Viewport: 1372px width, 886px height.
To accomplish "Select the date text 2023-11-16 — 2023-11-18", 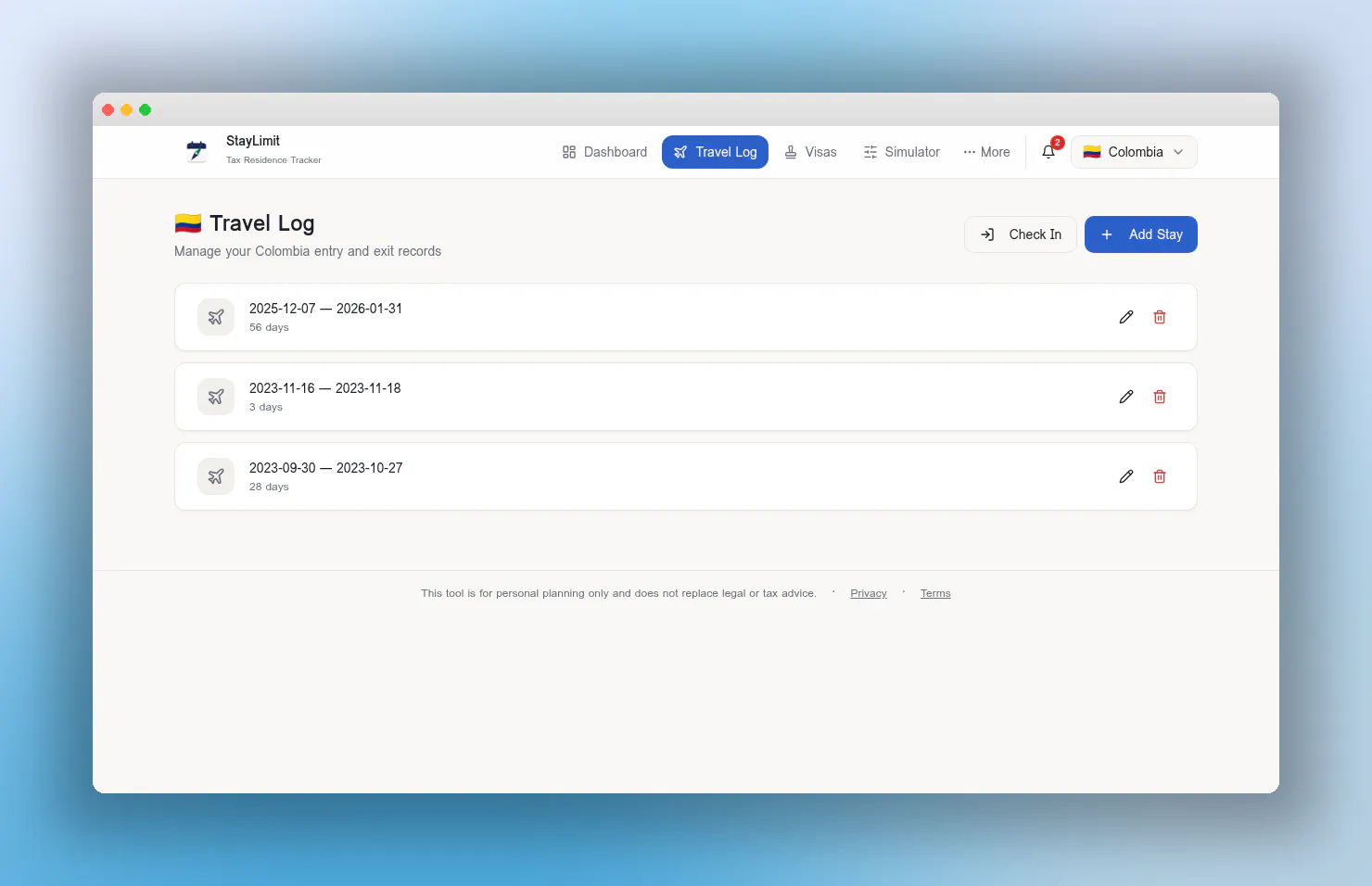I will 325,388.
